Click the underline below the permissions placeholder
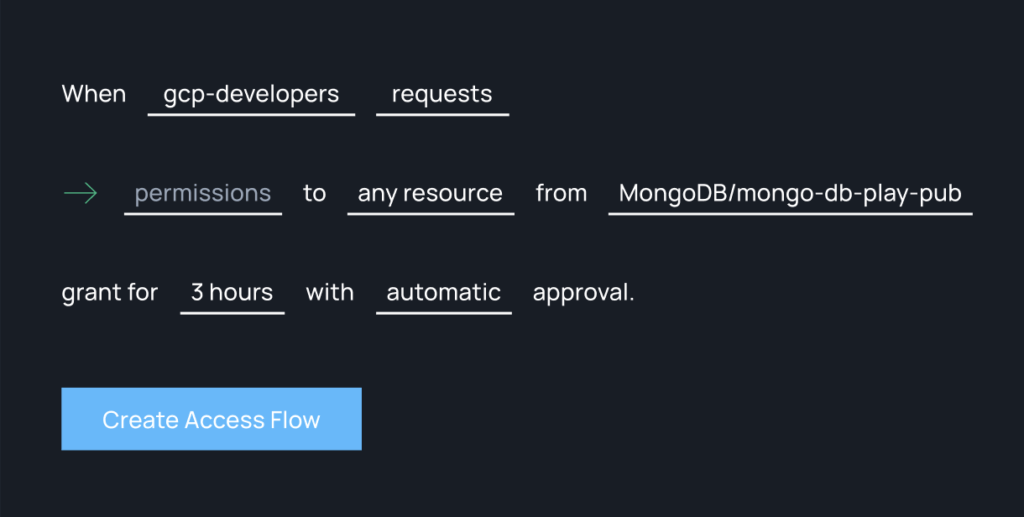 pos(202,214)
